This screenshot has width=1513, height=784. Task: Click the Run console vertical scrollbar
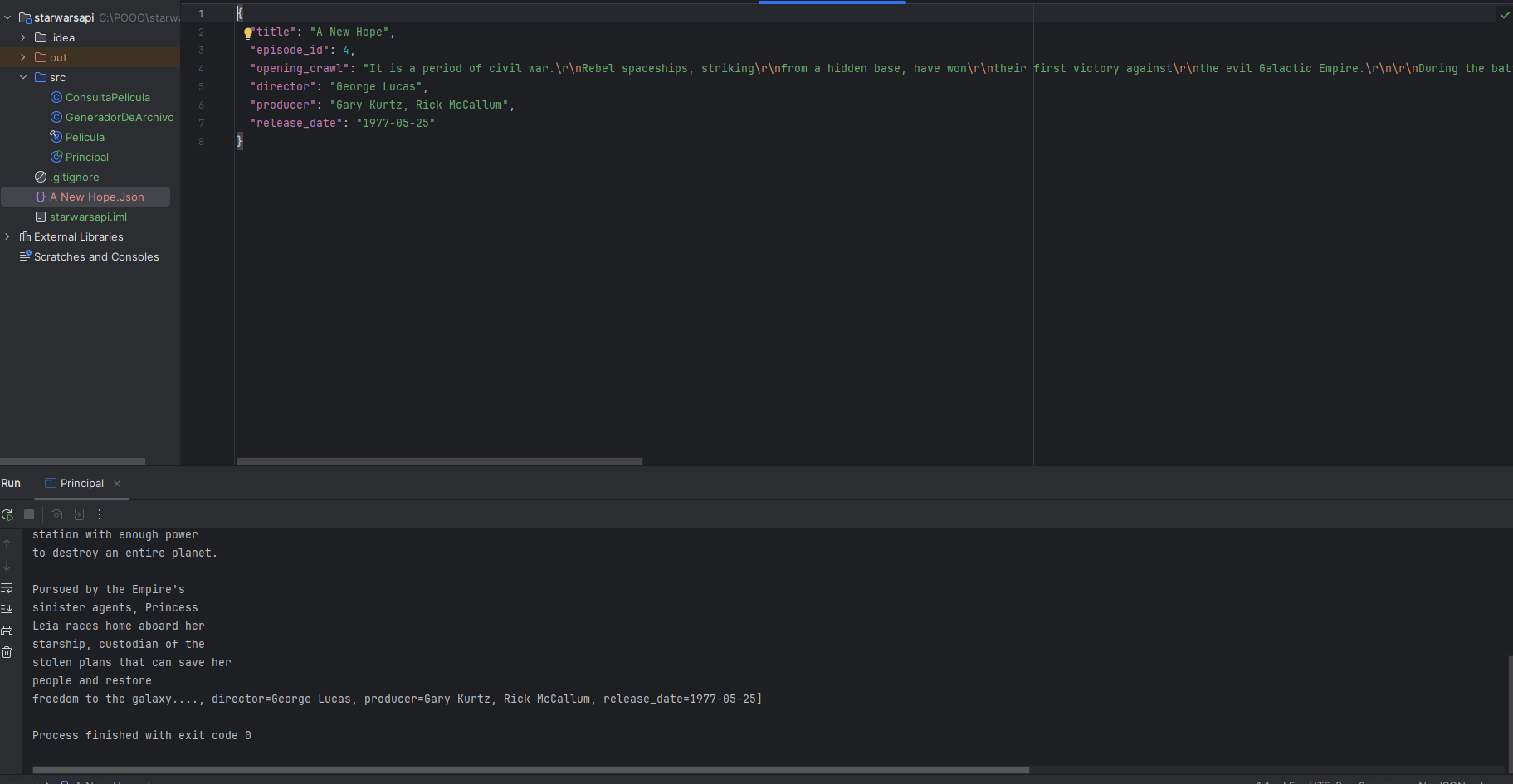click(x=1510, y=713)
